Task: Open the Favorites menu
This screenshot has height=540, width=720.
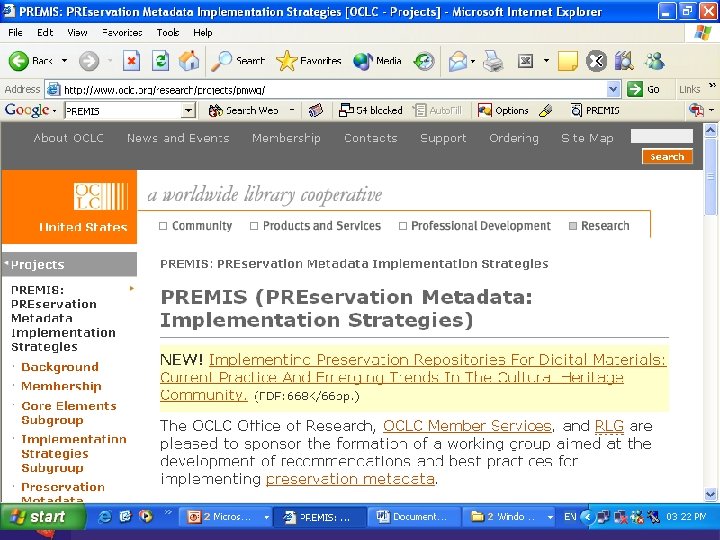Action: point(122,33)
